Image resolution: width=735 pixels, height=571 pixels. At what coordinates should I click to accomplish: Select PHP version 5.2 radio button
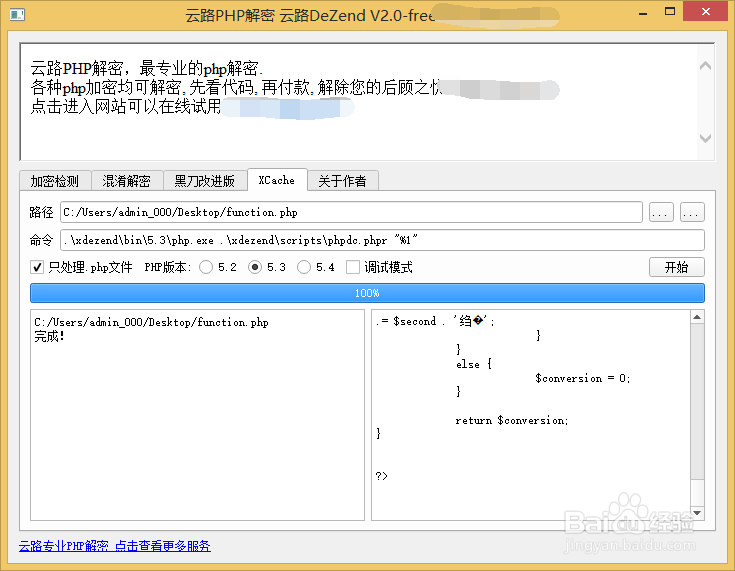(x=206, y=267)
